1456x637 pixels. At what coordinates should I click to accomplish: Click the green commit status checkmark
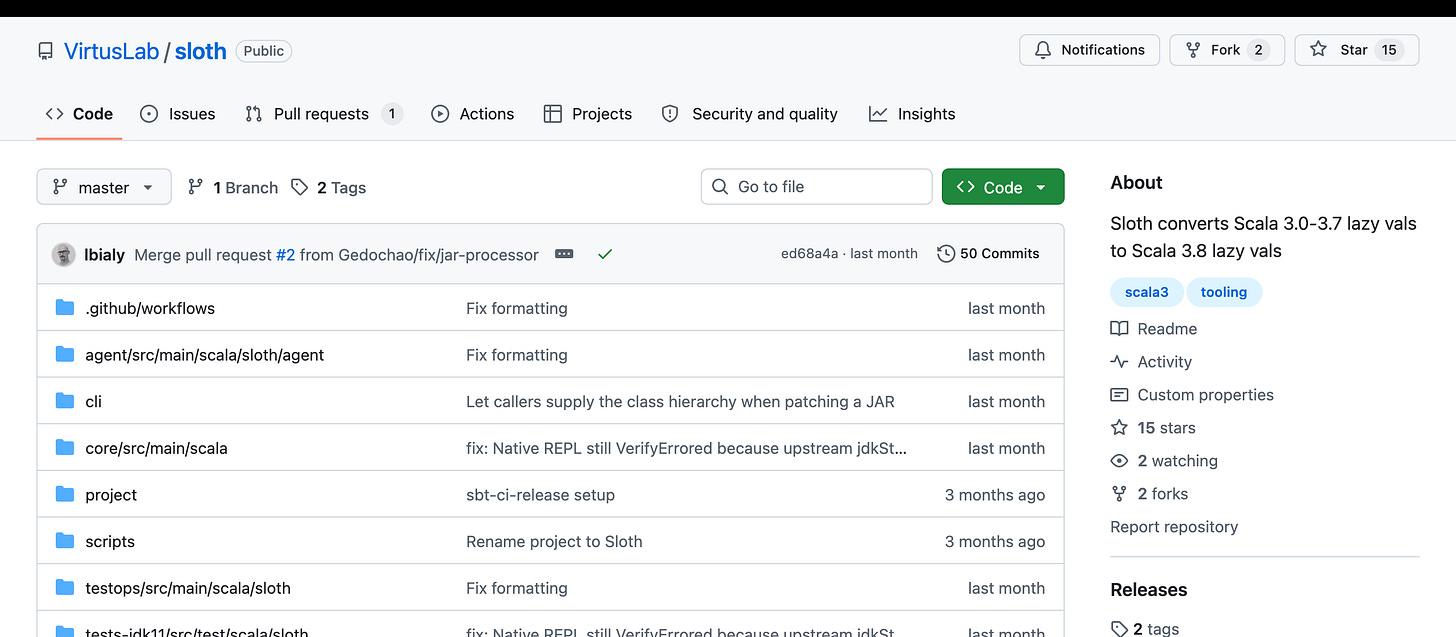pyautogui.click(x=604, y=254)
